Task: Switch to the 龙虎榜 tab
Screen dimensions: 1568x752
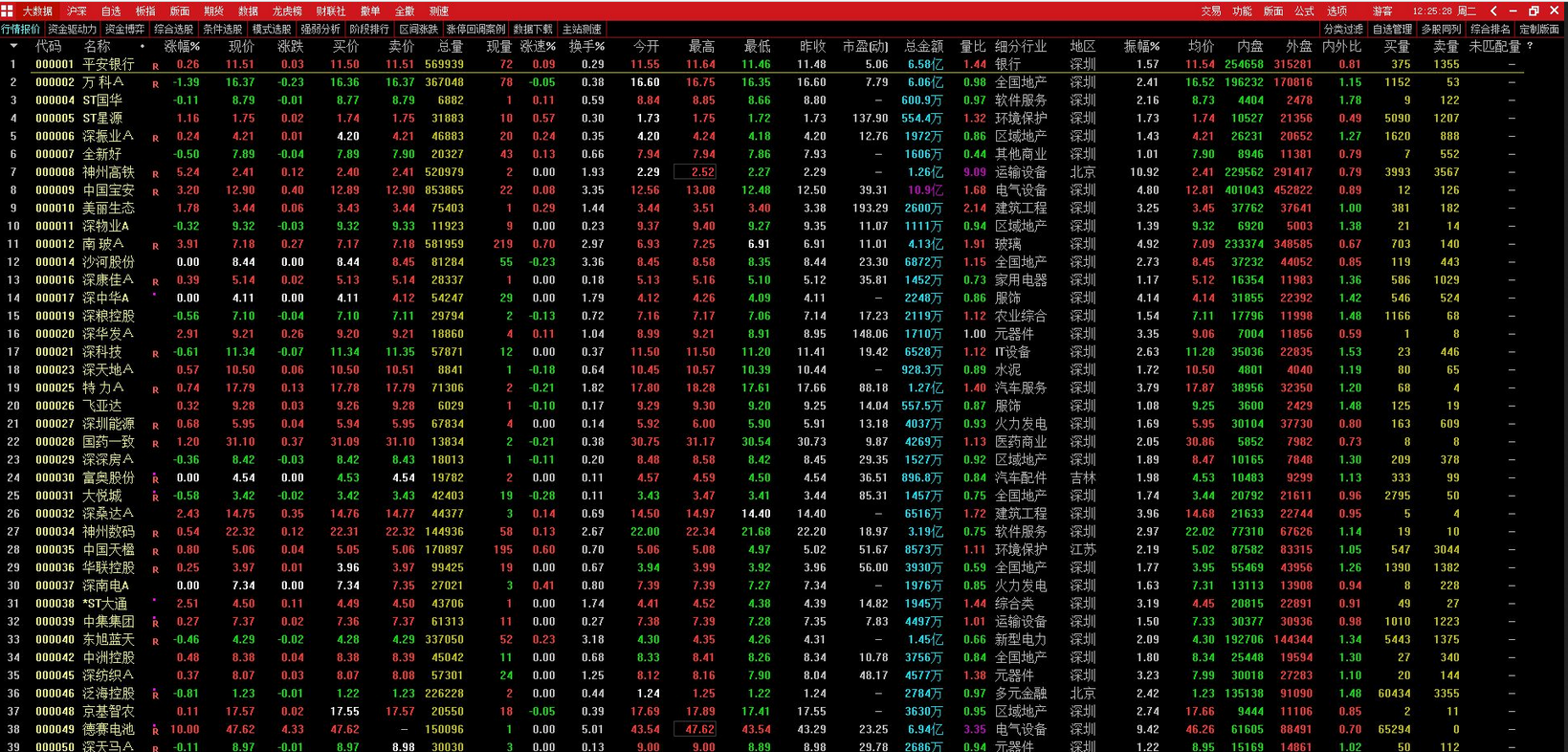Action: (287, 11)
